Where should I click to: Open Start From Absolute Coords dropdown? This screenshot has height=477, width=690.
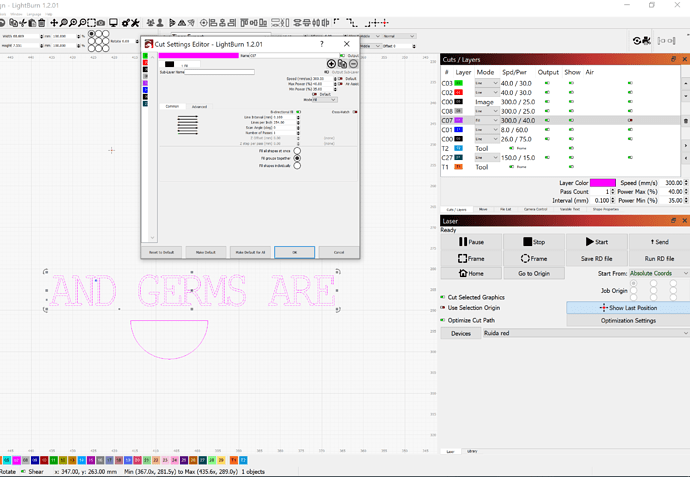coord(659,273)
